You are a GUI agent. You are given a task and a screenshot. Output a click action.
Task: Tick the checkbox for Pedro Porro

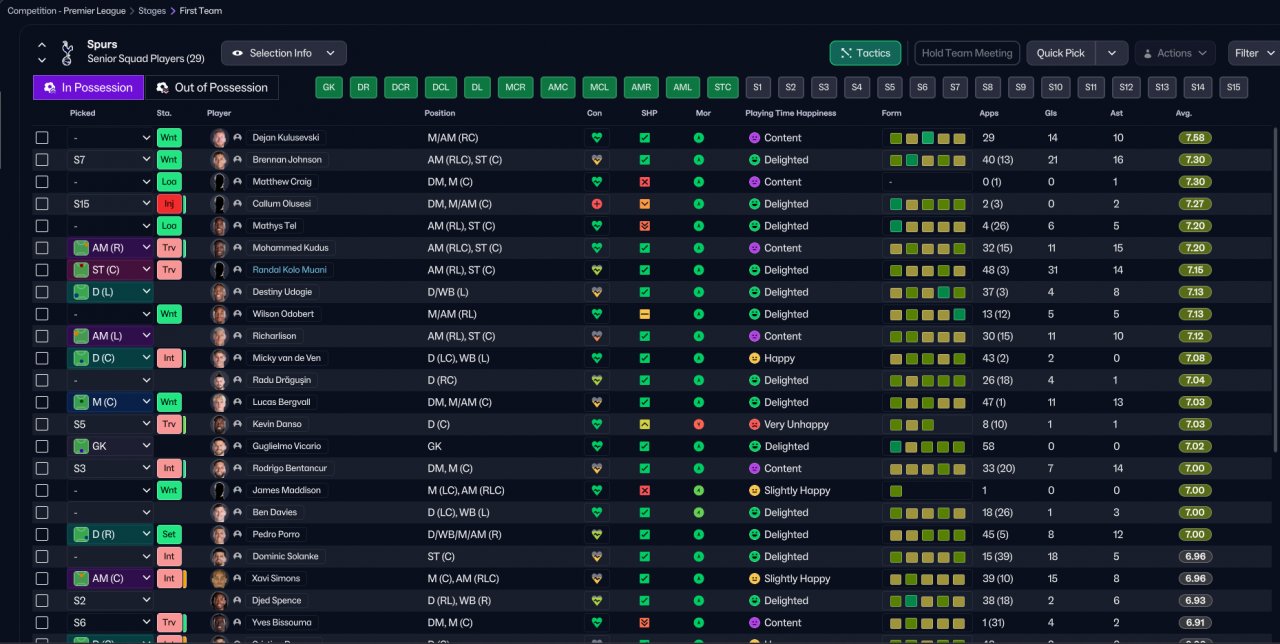[42, 534]
